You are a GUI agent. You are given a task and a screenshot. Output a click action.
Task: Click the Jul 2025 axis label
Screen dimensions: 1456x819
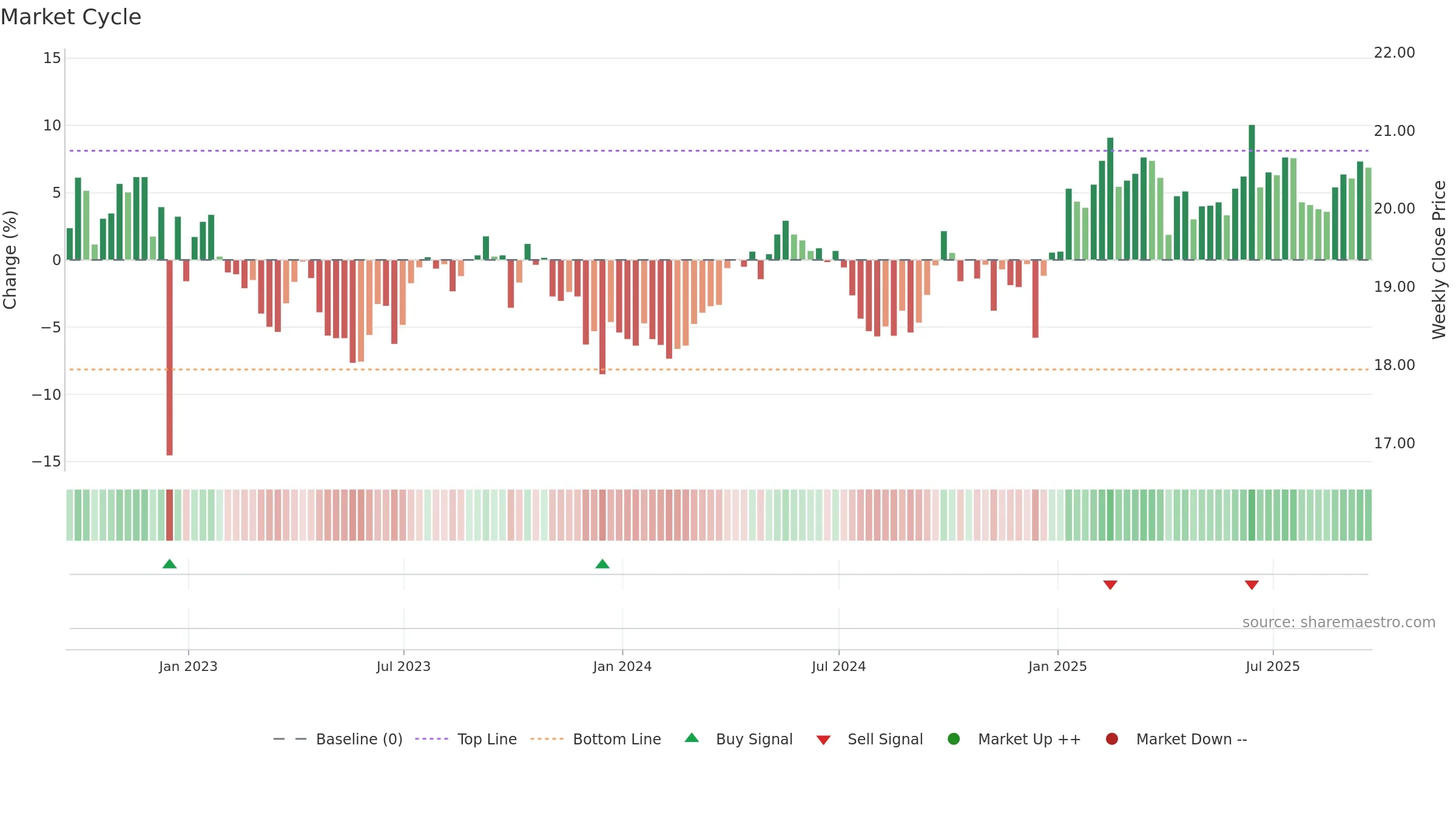[x=1273, y=667]
